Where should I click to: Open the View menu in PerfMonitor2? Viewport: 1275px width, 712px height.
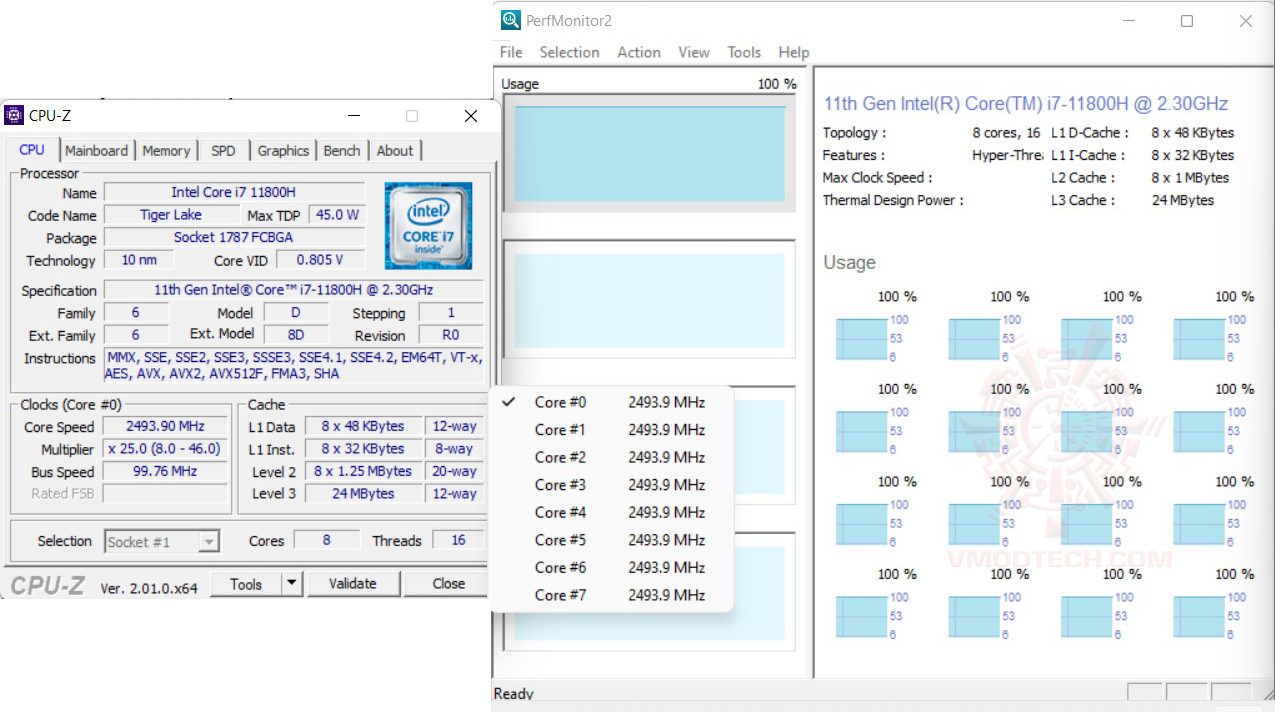point(694,52)
